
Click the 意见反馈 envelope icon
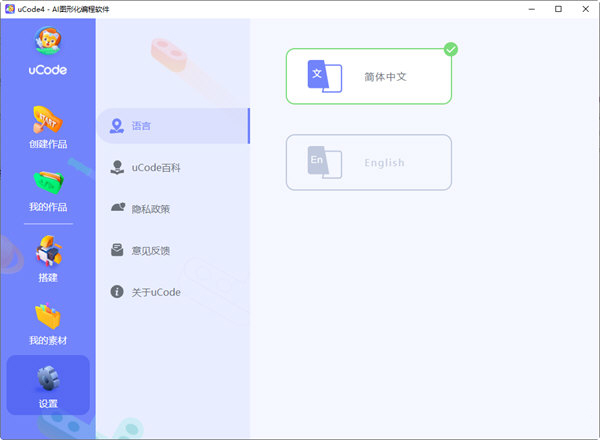click(117, 249)
